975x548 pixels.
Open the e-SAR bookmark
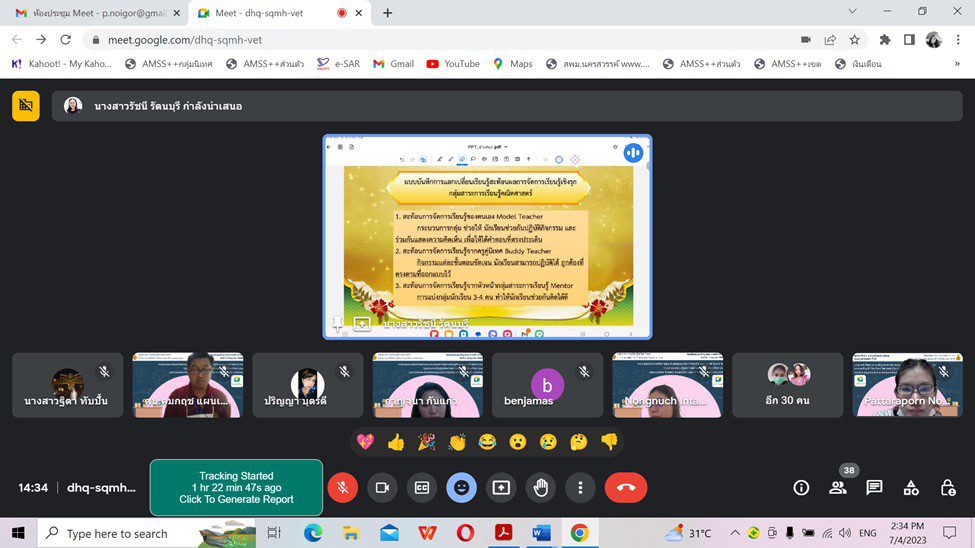[338, 63]
